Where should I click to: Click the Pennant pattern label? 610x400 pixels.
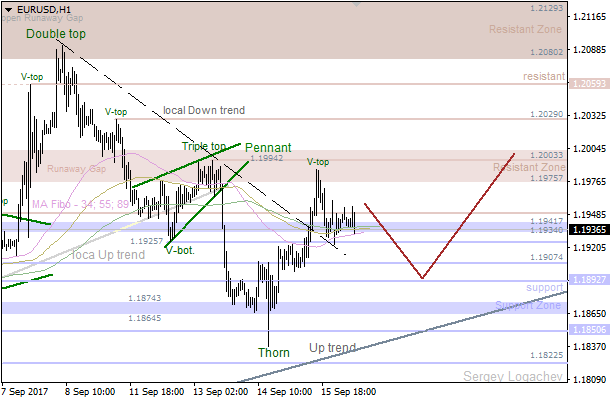tap(267, 146)
